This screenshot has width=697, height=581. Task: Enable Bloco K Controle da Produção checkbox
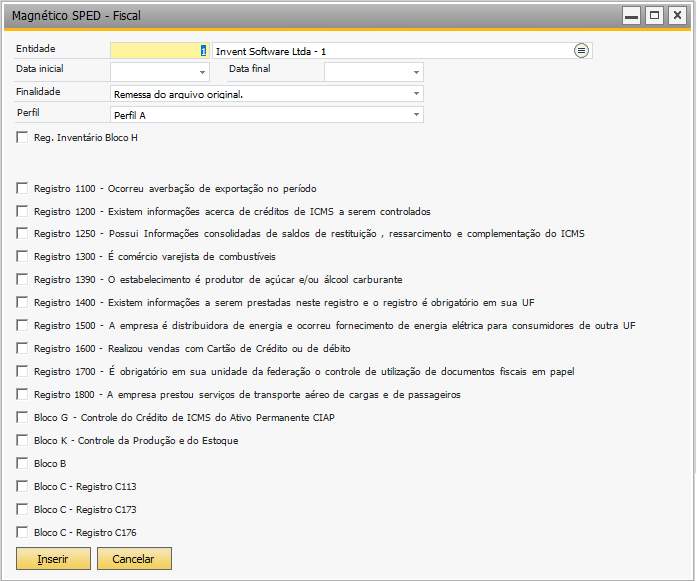(x=22, y=441)
